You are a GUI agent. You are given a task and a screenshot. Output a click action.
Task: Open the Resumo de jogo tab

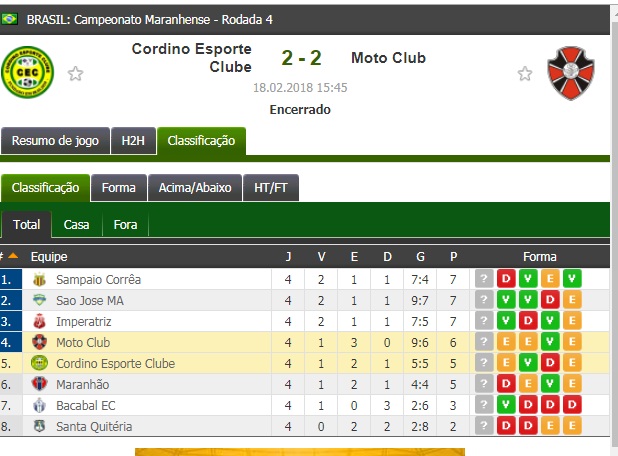pos(55,141)
